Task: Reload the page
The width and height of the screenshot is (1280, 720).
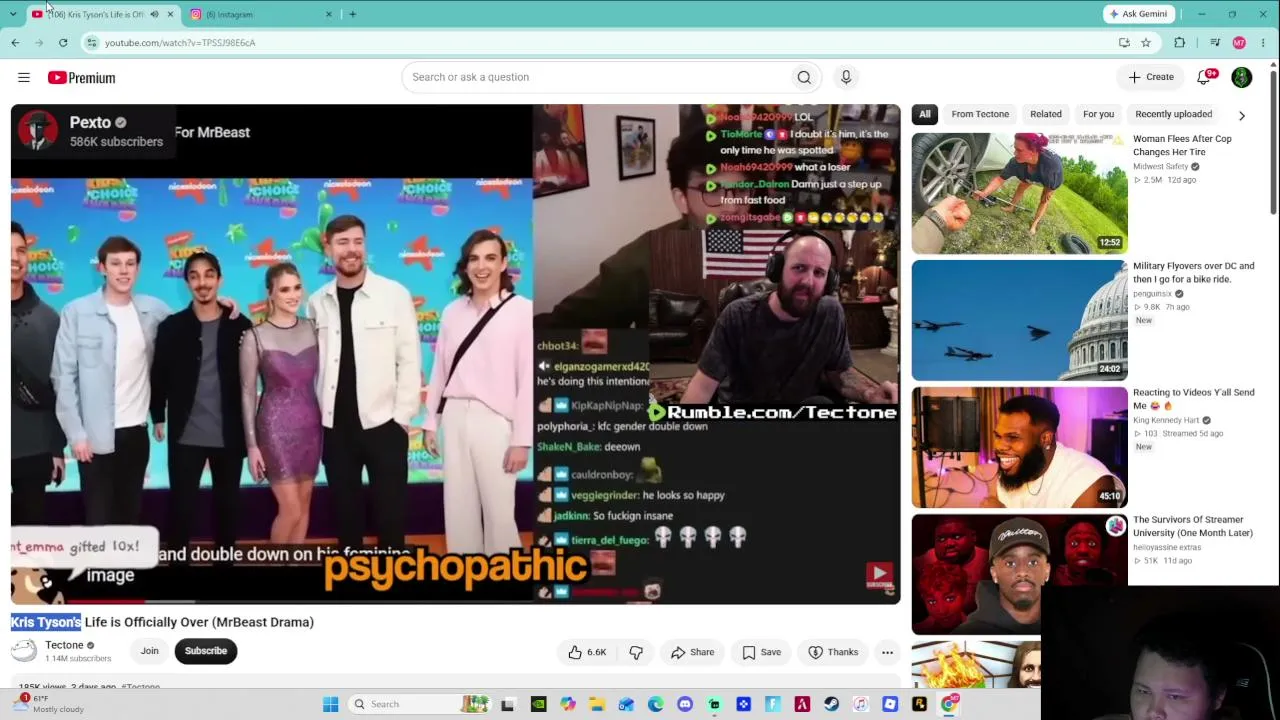Action: click(x=63, y=43)
